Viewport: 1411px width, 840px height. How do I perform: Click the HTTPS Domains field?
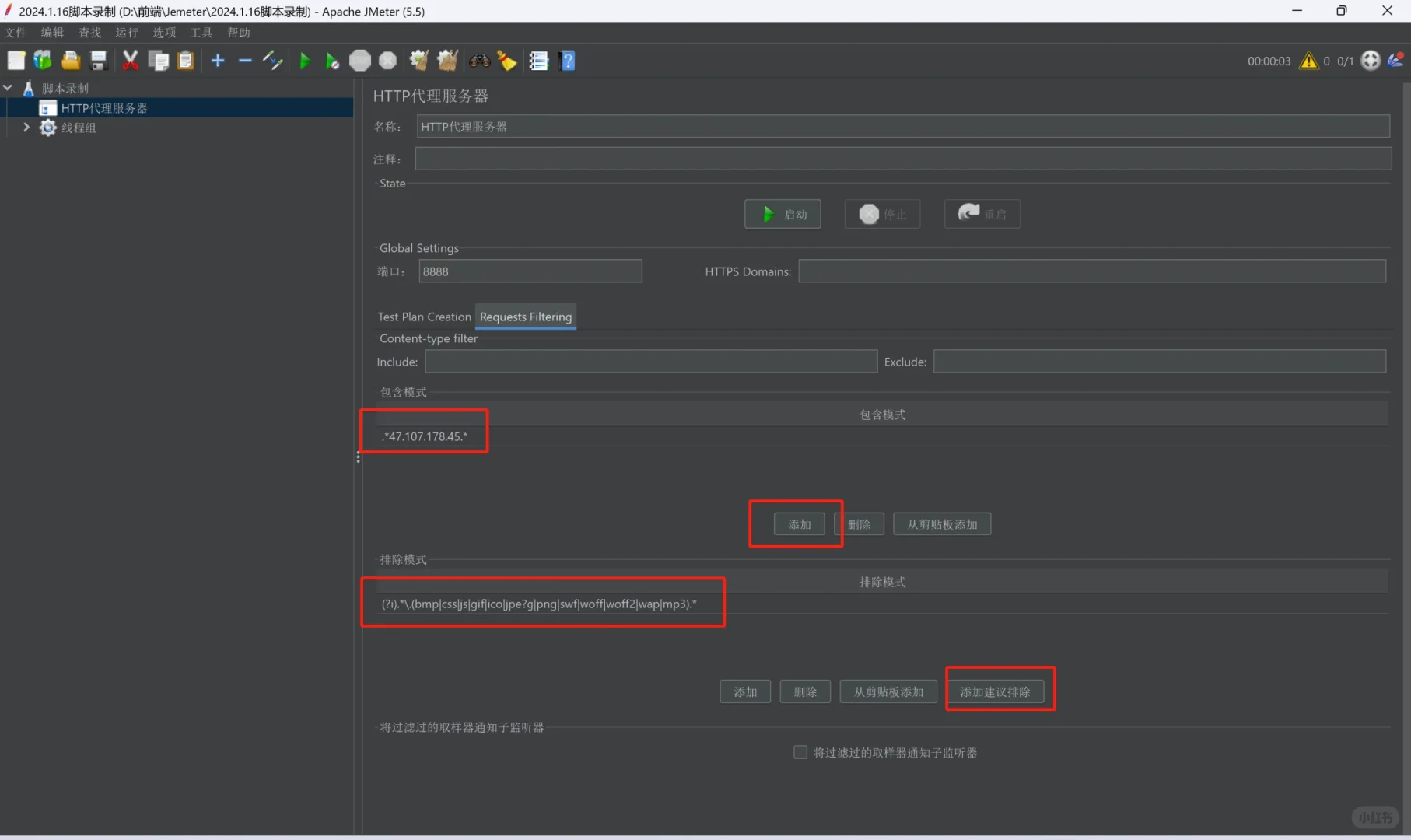pyautogui.click(x=1092, y=271)
